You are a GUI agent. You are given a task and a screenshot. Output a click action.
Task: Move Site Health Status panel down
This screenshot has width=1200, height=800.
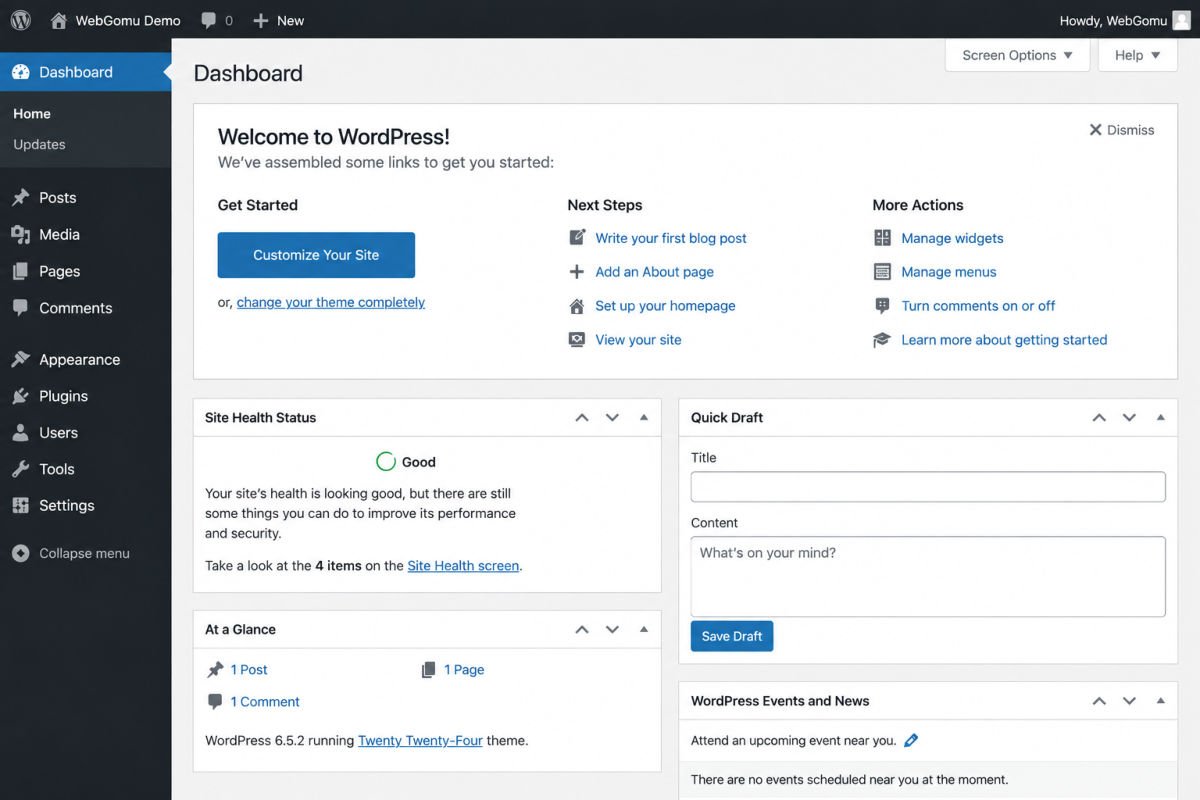coord(613,418)
